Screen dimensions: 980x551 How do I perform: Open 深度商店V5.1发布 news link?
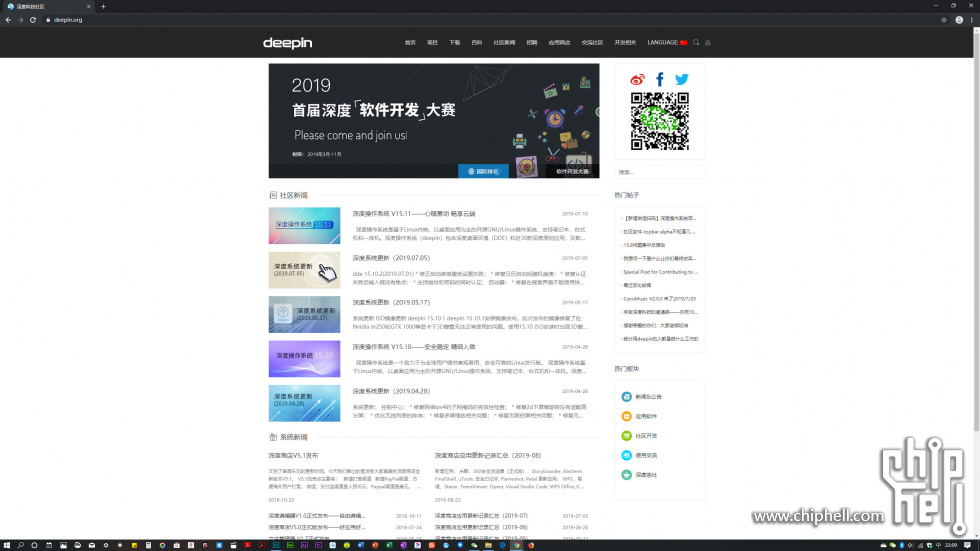click(x=293, y=455)
